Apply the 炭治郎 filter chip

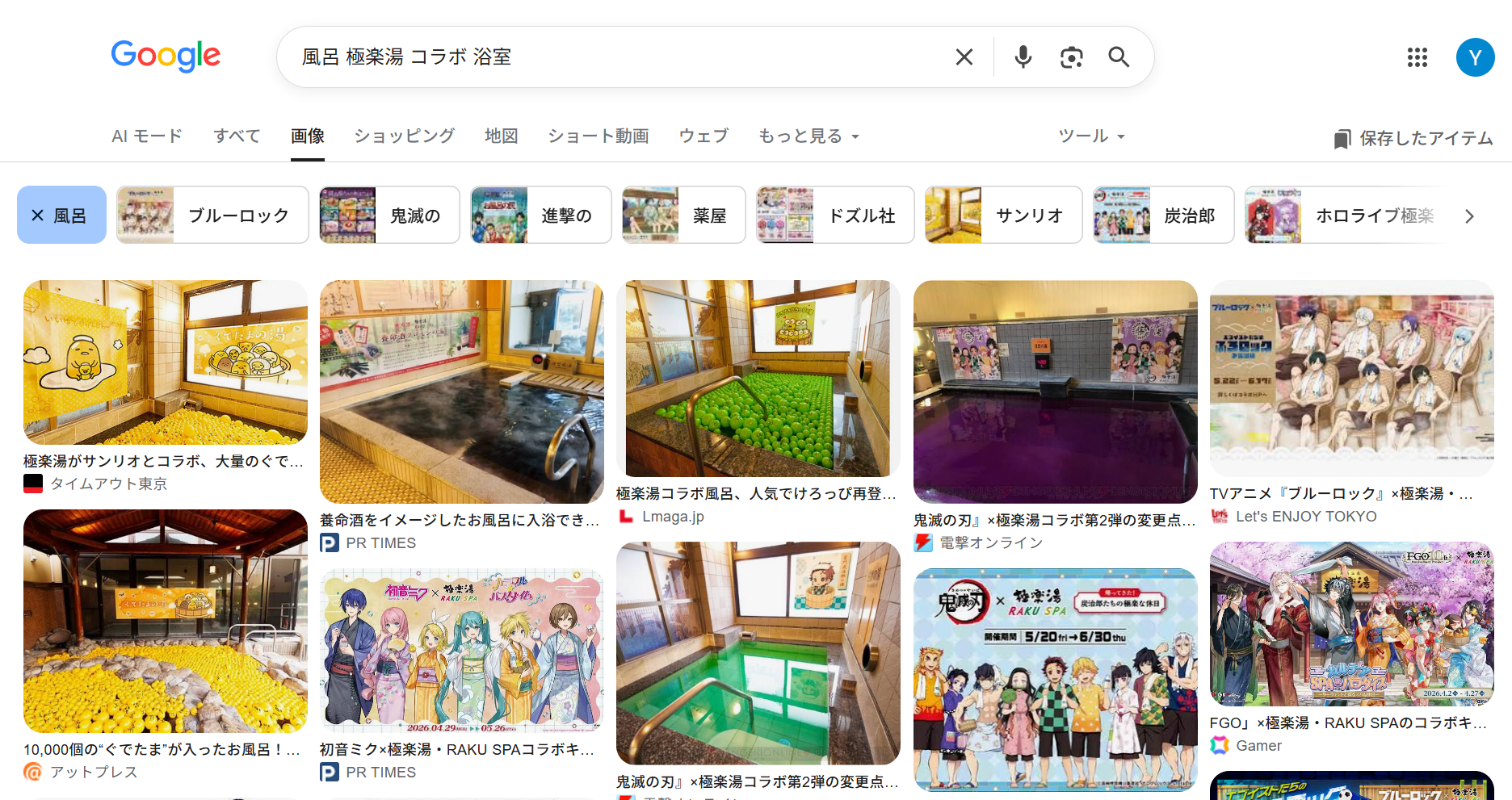(x=1163, y=215)
